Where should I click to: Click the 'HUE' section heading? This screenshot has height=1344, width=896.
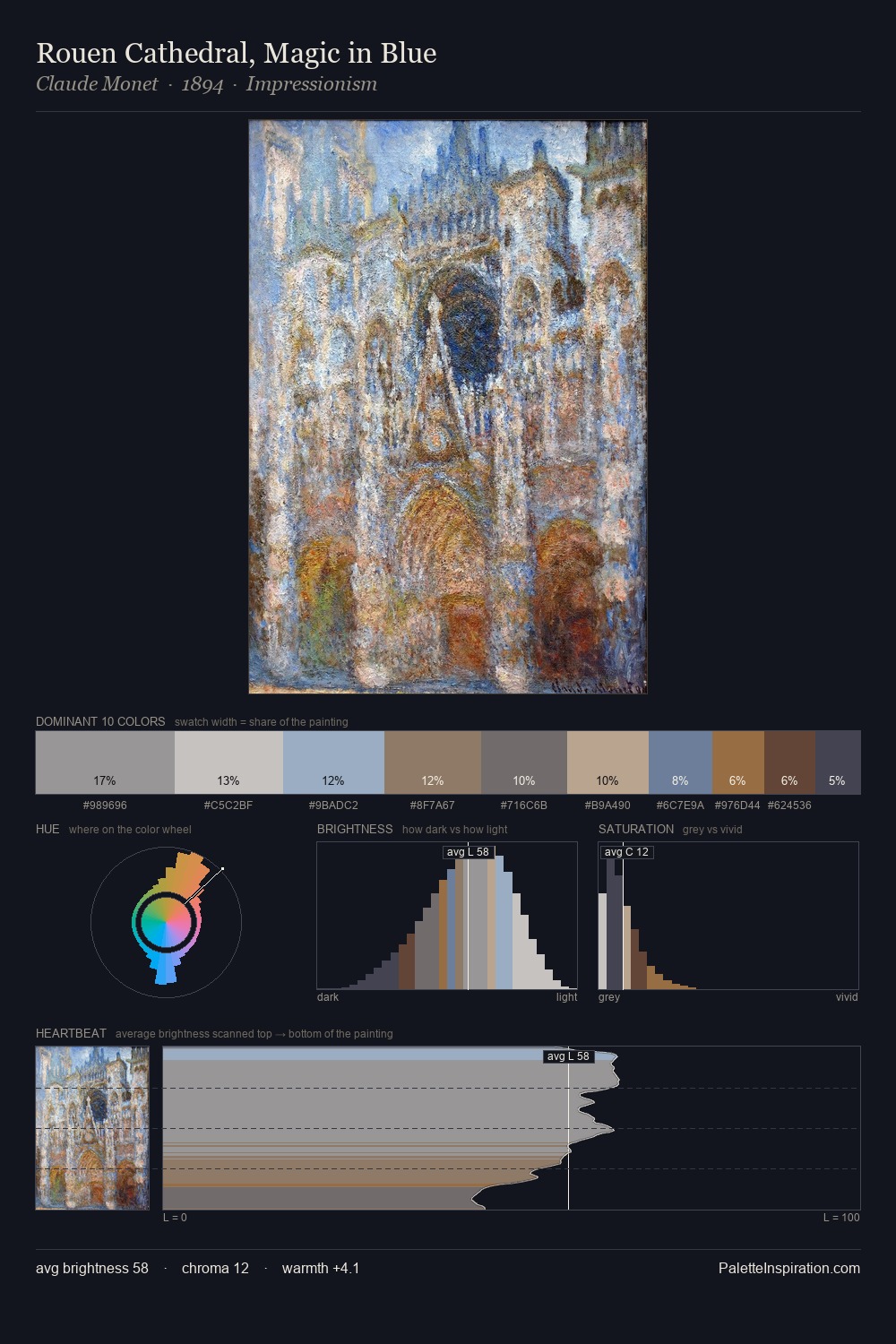tap(47, 829)
